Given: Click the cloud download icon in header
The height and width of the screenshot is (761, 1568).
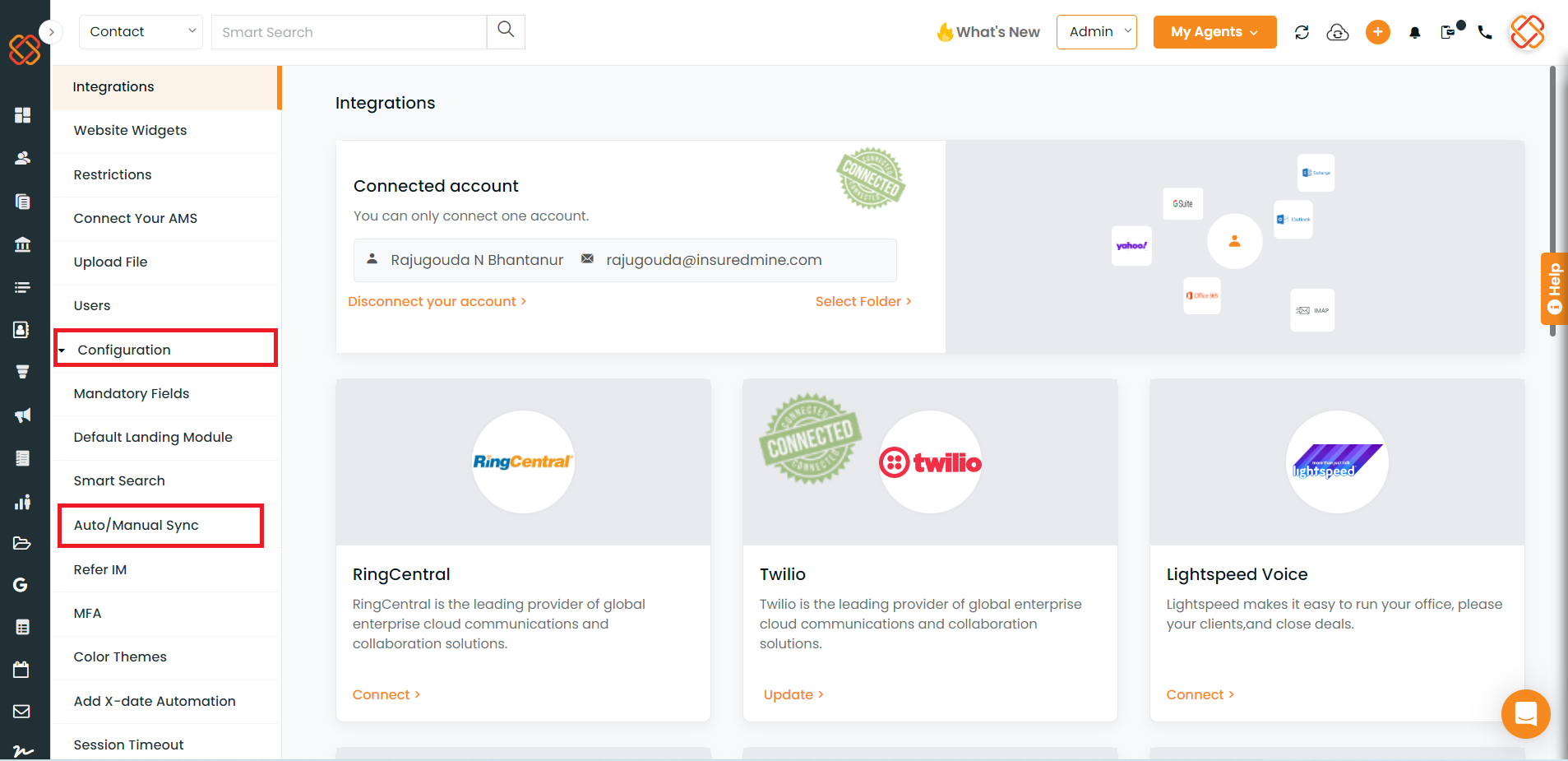Looking at the screenshot, I should pos(1338,32).
